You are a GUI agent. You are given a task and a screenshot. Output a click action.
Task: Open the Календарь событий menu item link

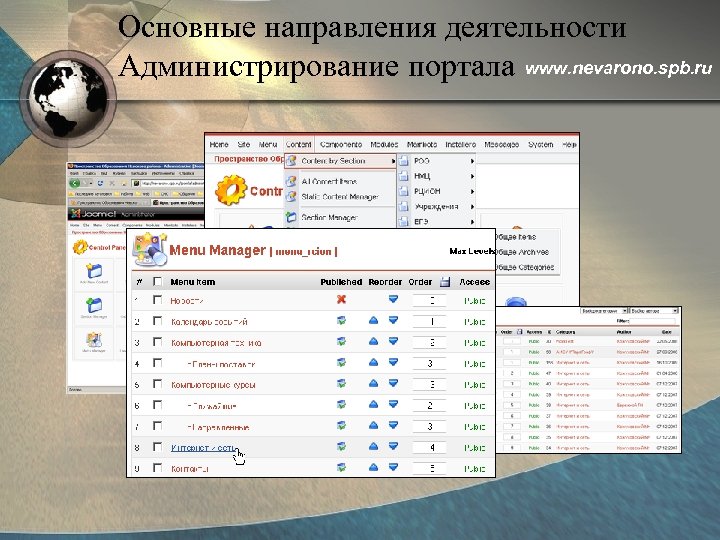(209, 322)
